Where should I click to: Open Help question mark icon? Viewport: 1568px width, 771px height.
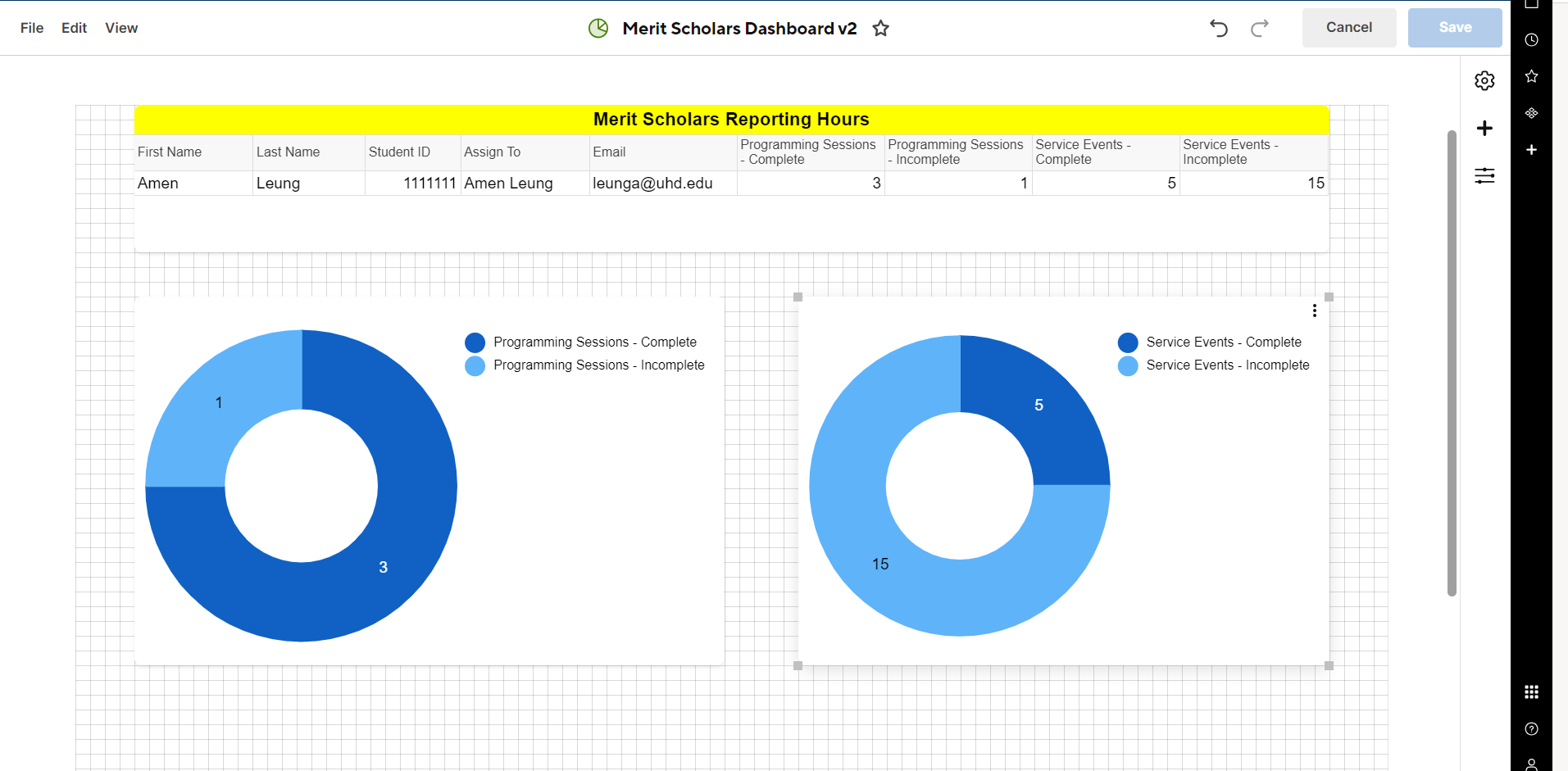(x=1531, y=729)
